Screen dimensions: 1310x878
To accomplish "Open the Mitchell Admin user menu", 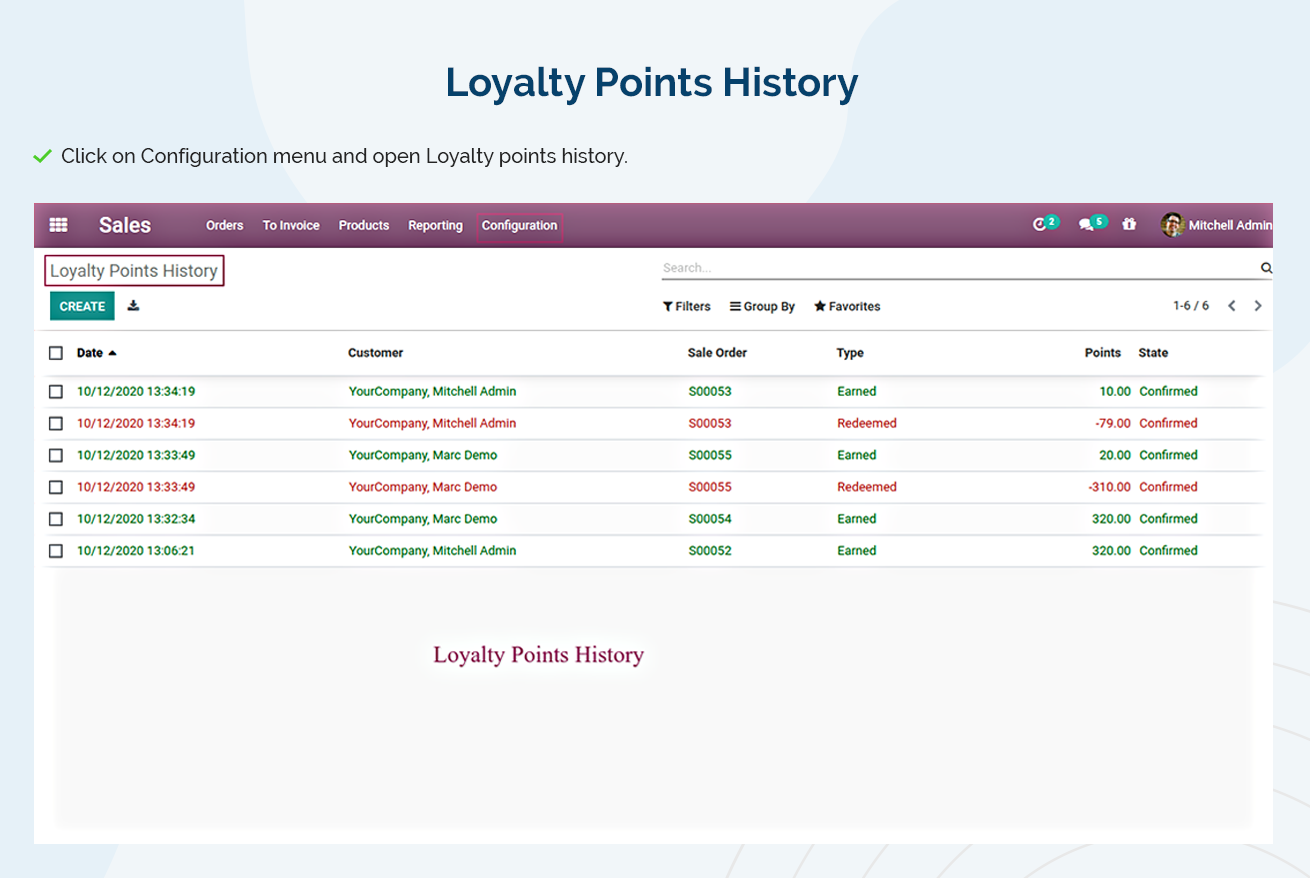I will pos(1216,225).
